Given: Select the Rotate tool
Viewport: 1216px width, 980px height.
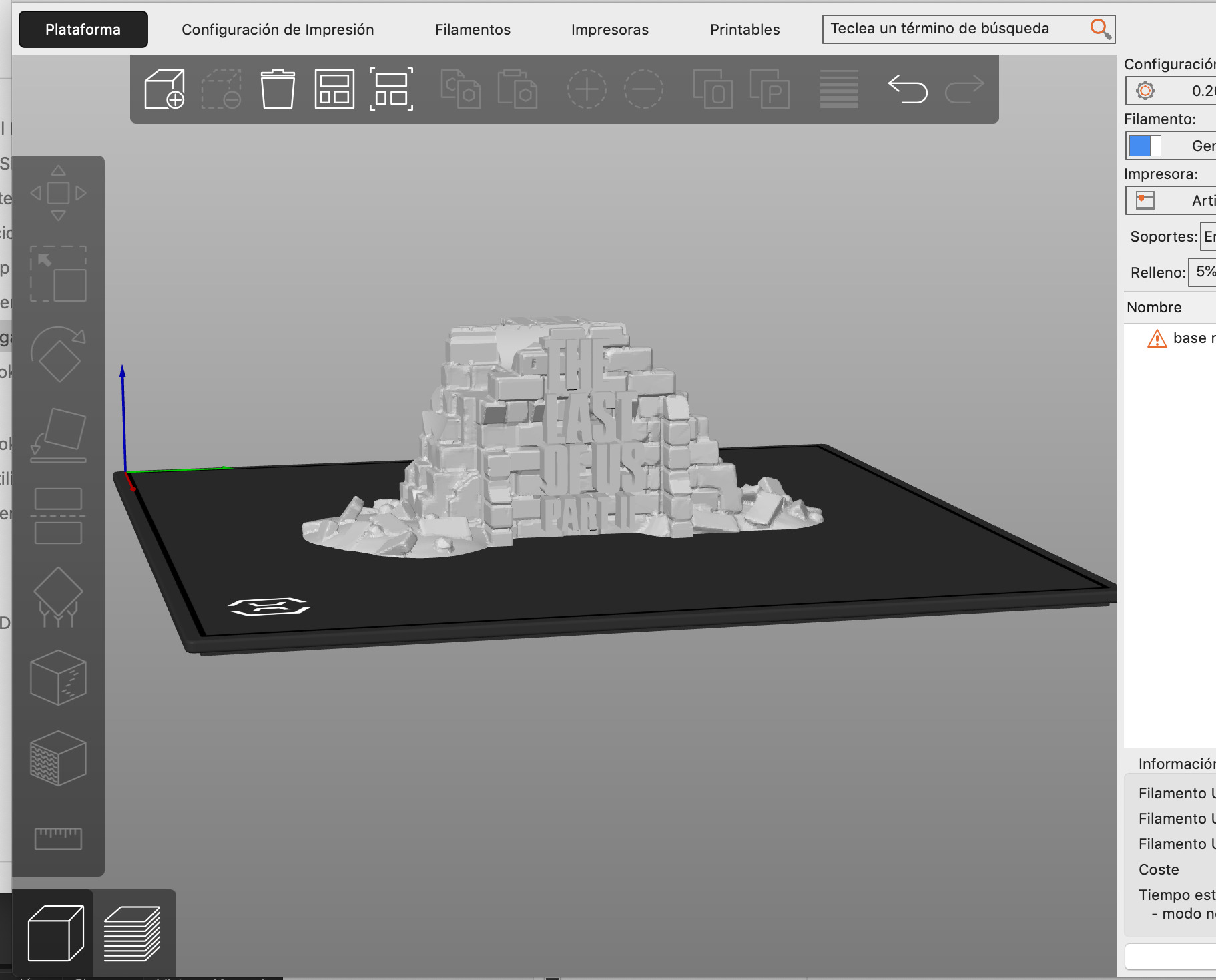Looking at the screenshot, I should [58, 354].
